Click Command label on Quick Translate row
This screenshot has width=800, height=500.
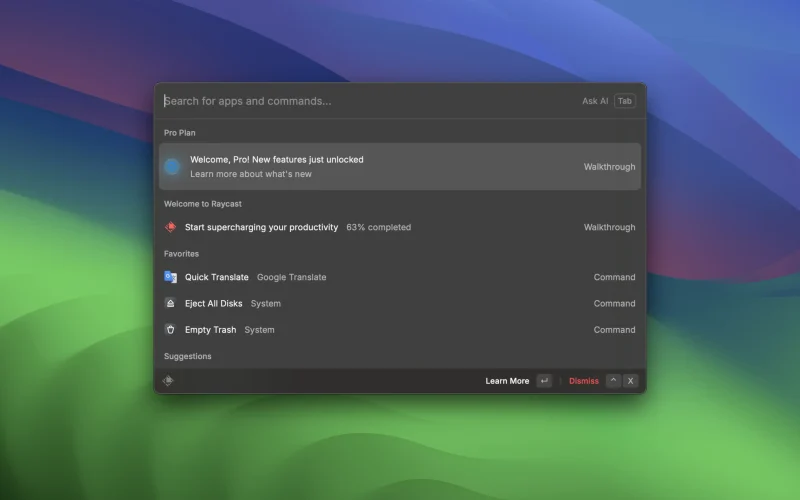(614, 277)
